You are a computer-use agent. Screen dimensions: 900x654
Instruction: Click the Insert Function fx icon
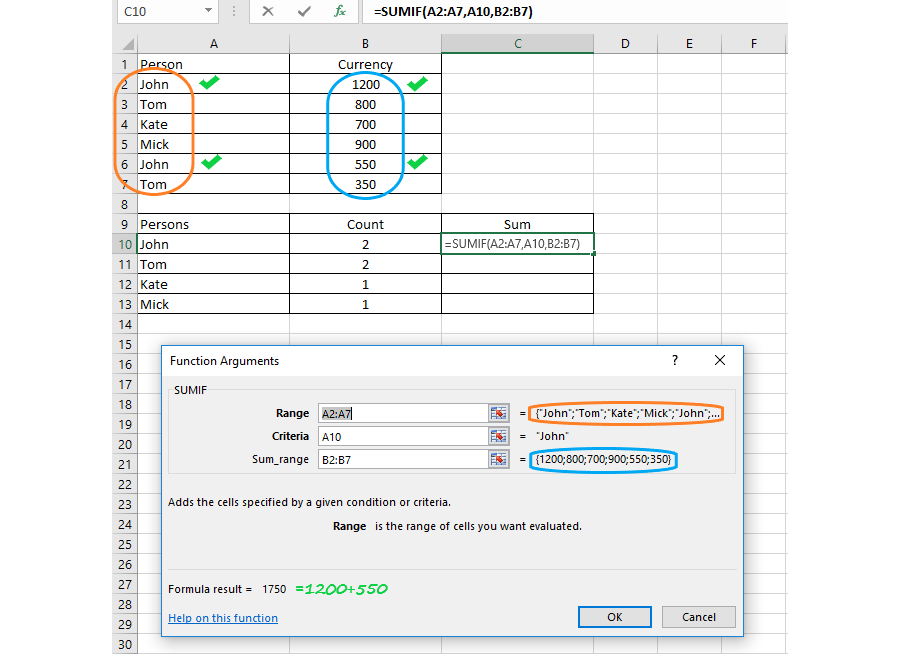[340, 11]
